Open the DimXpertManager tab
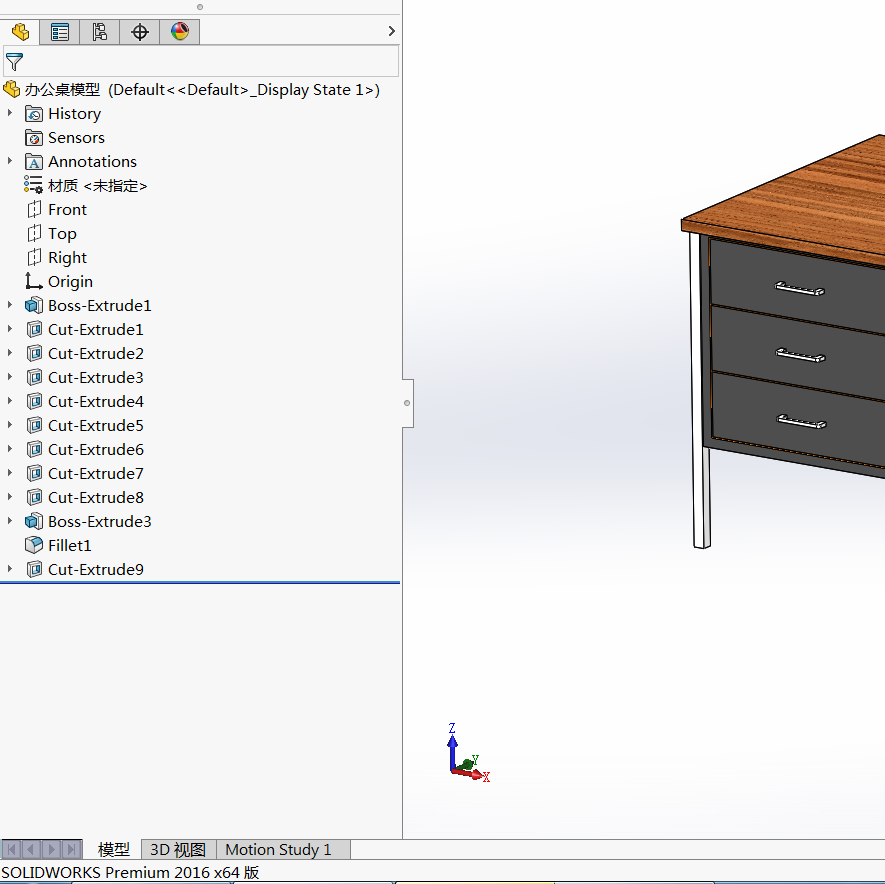885x884 pixels. click(x=140, y=32)
